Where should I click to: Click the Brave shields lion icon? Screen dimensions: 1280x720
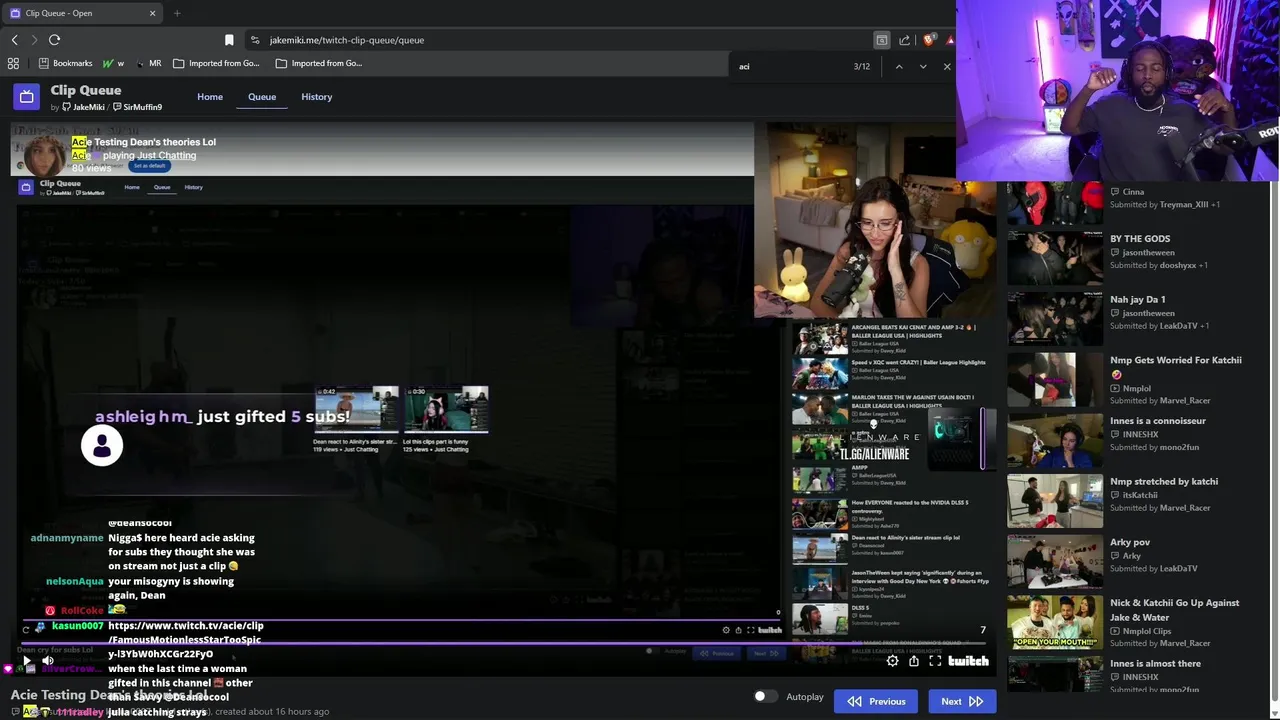coord(929,40)
